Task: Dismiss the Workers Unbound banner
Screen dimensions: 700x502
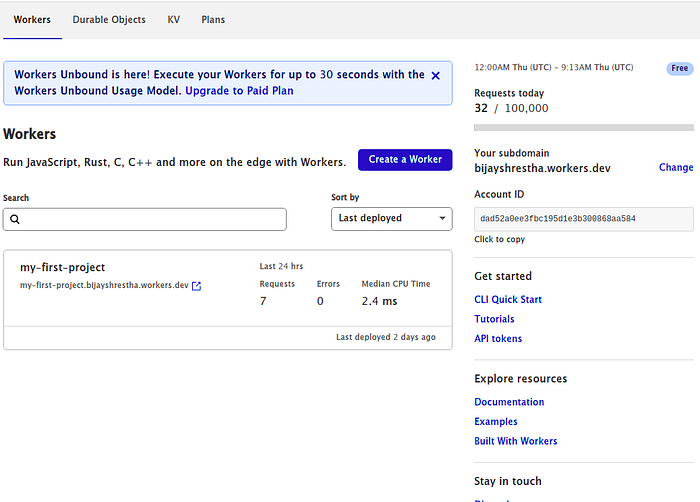Action: pos(436,75)
